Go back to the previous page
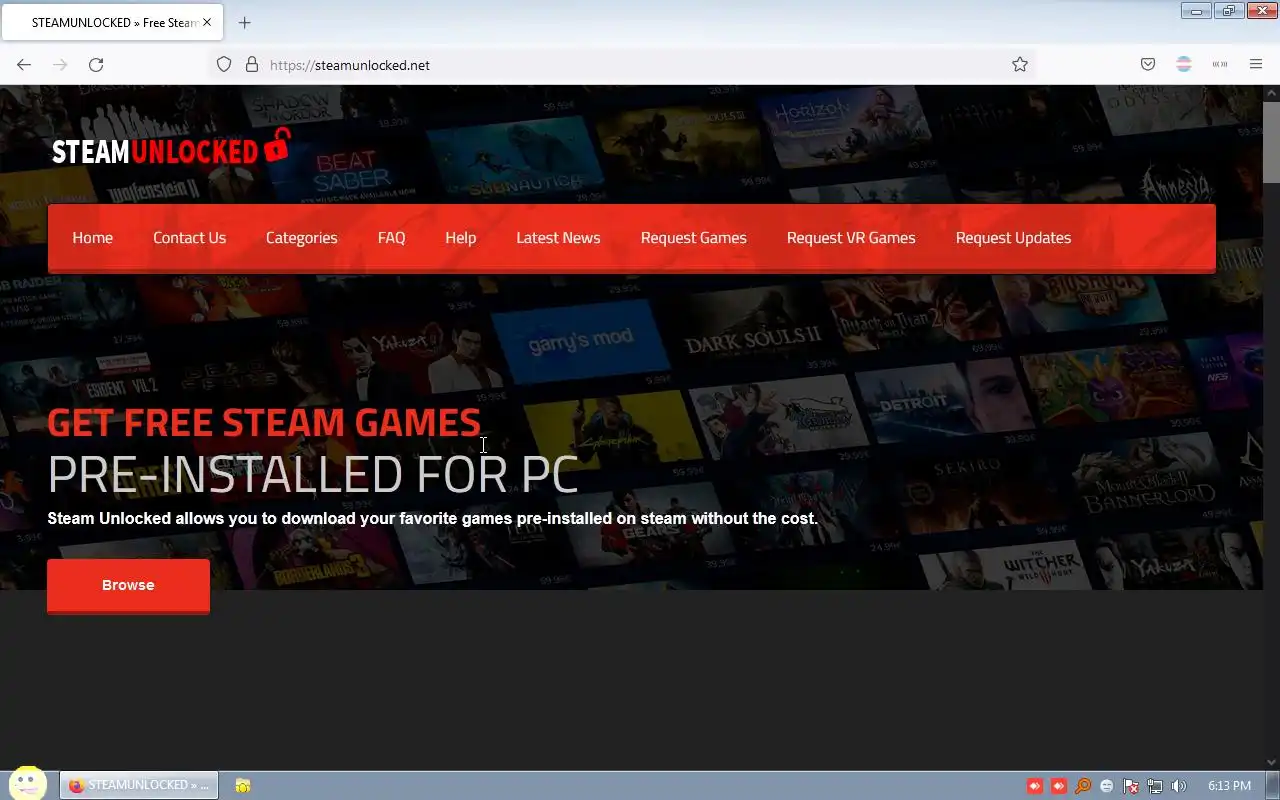This screenshot has width=1280, height=800. tap(24, 65)
